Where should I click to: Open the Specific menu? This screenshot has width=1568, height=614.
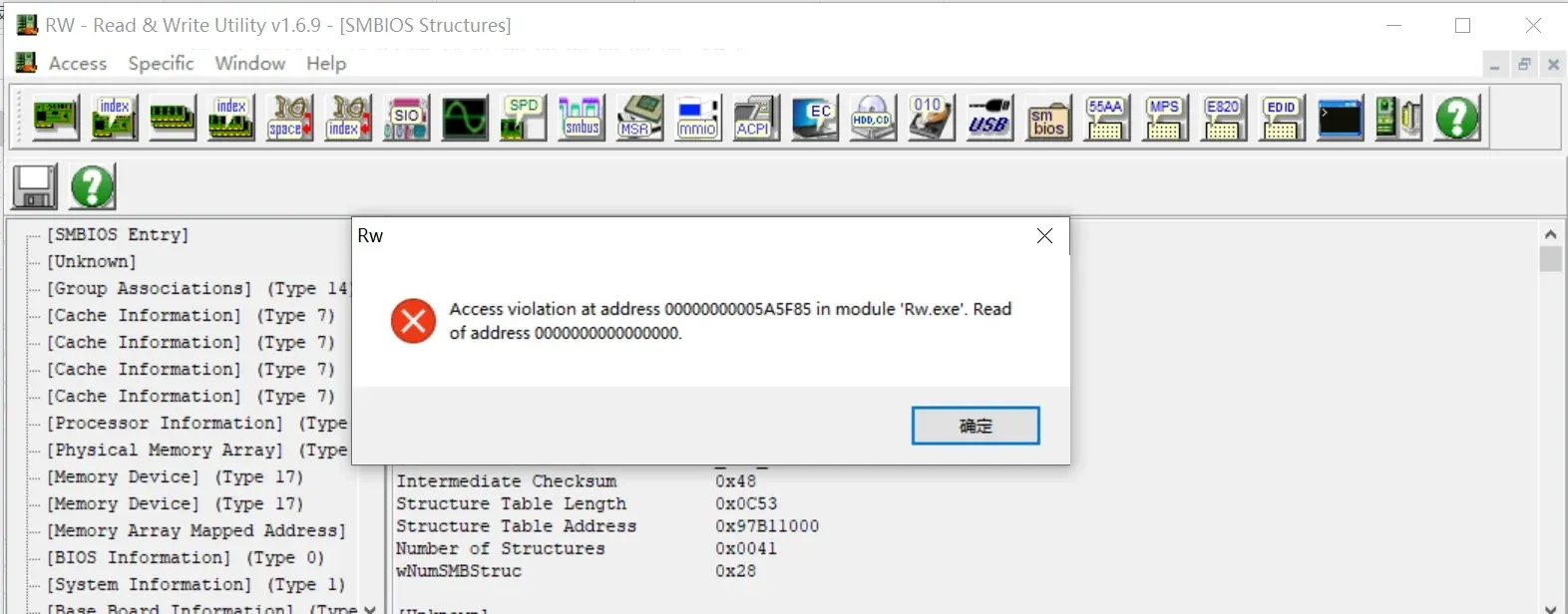[x=161, y=64]
